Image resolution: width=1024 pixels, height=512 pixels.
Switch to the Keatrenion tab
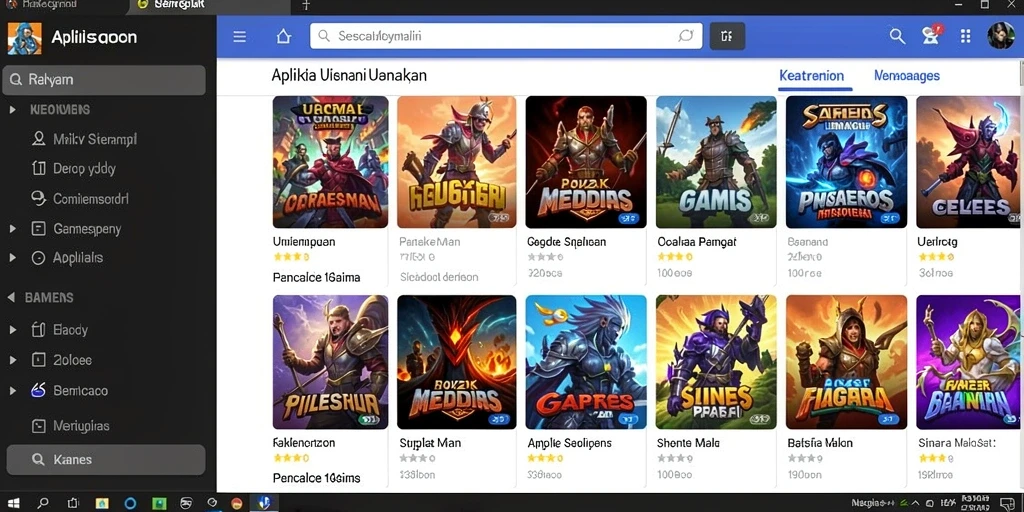(x=811, y=76)
